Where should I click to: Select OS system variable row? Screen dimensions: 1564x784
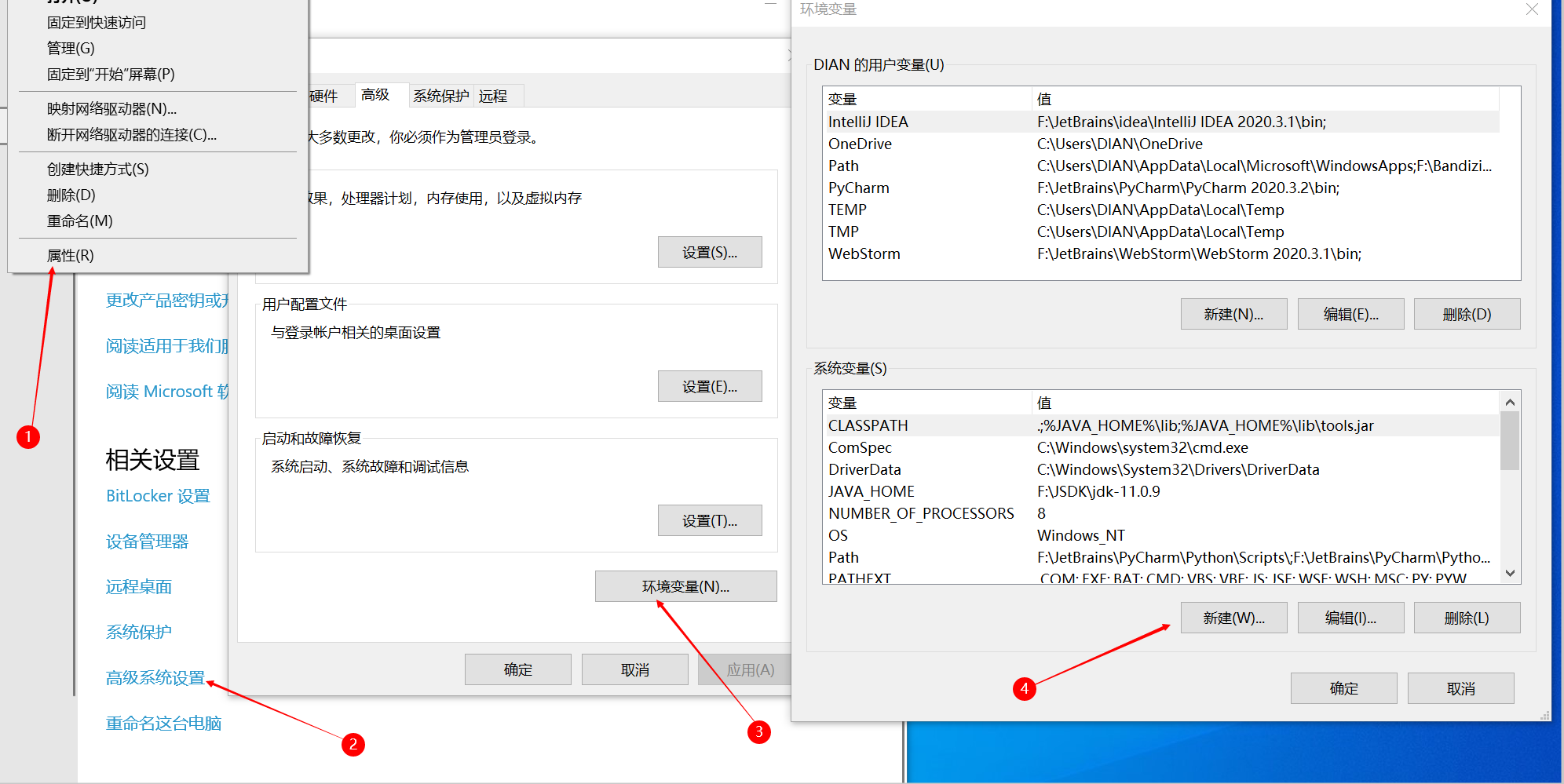click(x=1161, y=535)
